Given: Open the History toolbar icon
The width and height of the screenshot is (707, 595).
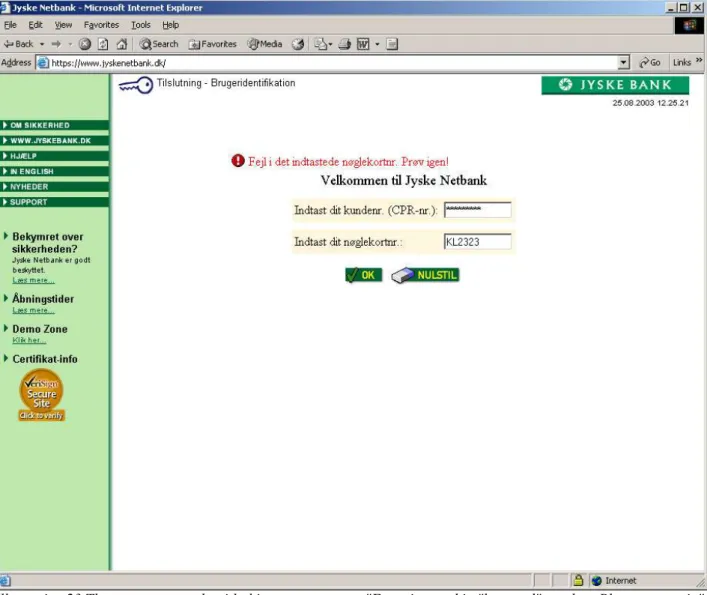Looking at the screenshot, I should coord(298,44).
